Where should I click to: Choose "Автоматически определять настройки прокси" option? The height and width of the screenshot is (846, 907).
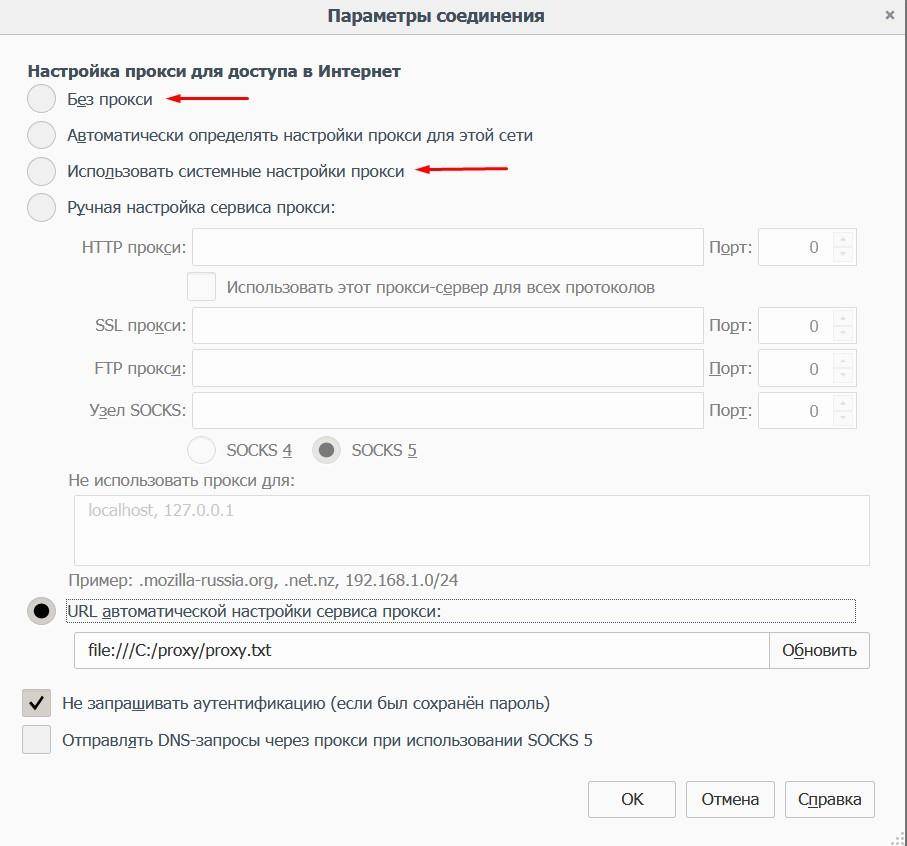coord(41,135)
